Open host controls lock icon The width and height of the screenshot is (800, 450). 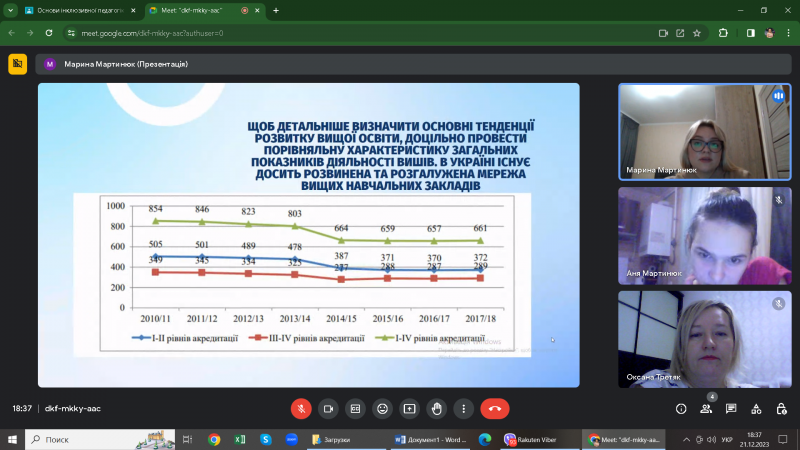click(x=781, y=408)
